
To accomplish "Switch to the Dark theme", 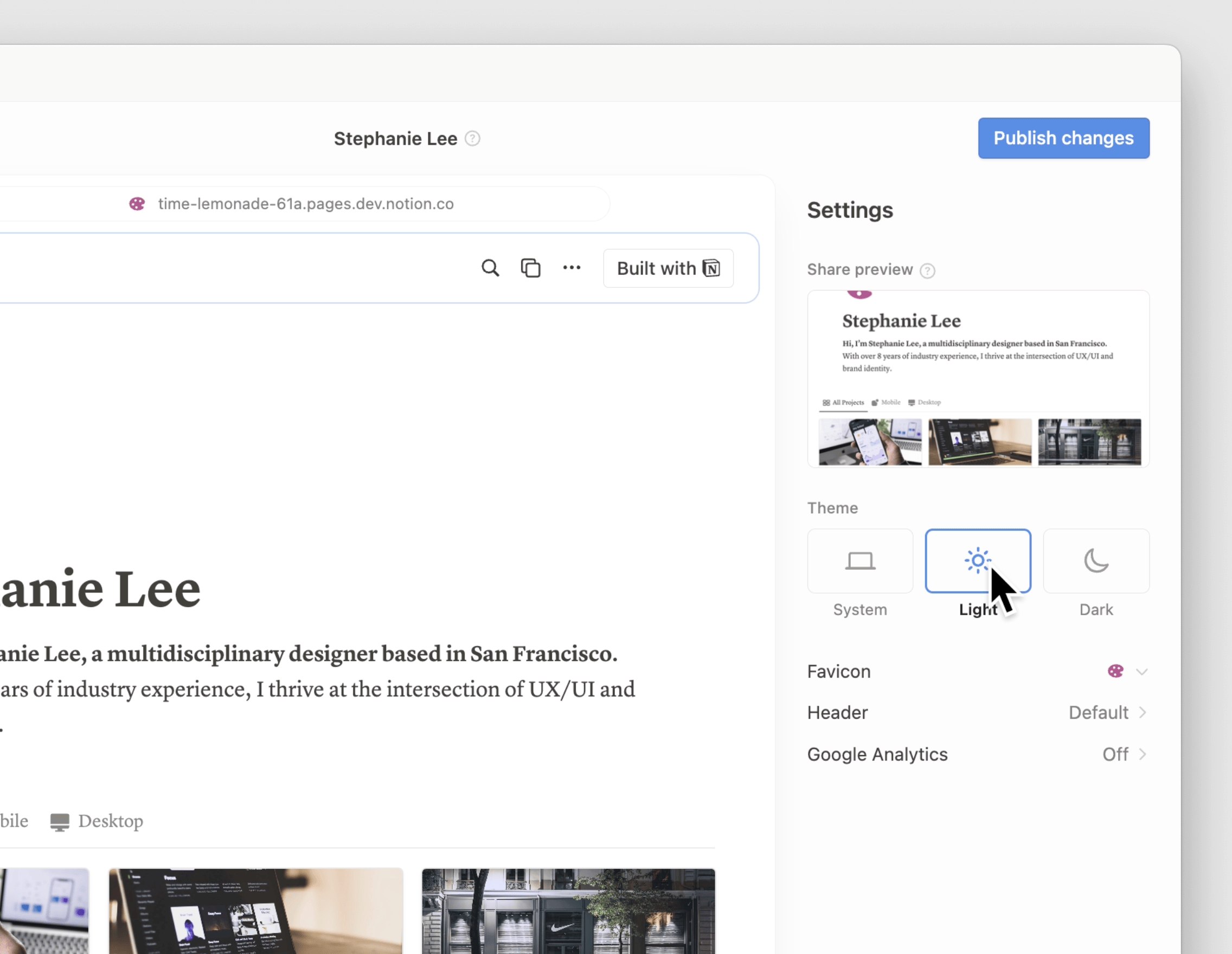I will point(1095,561).
